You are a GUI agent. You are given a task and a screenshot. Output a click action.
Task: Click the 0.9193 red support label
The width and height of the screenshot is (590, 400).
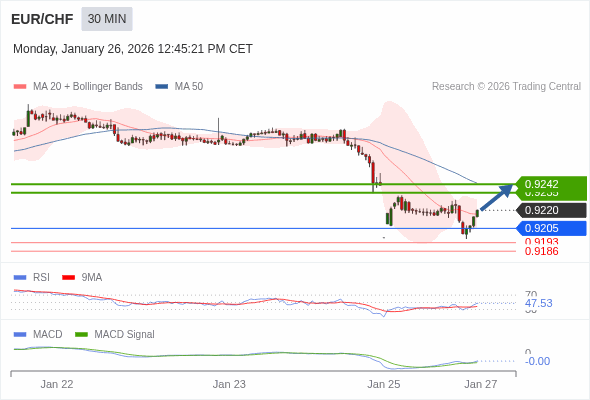tap(541, 242)
